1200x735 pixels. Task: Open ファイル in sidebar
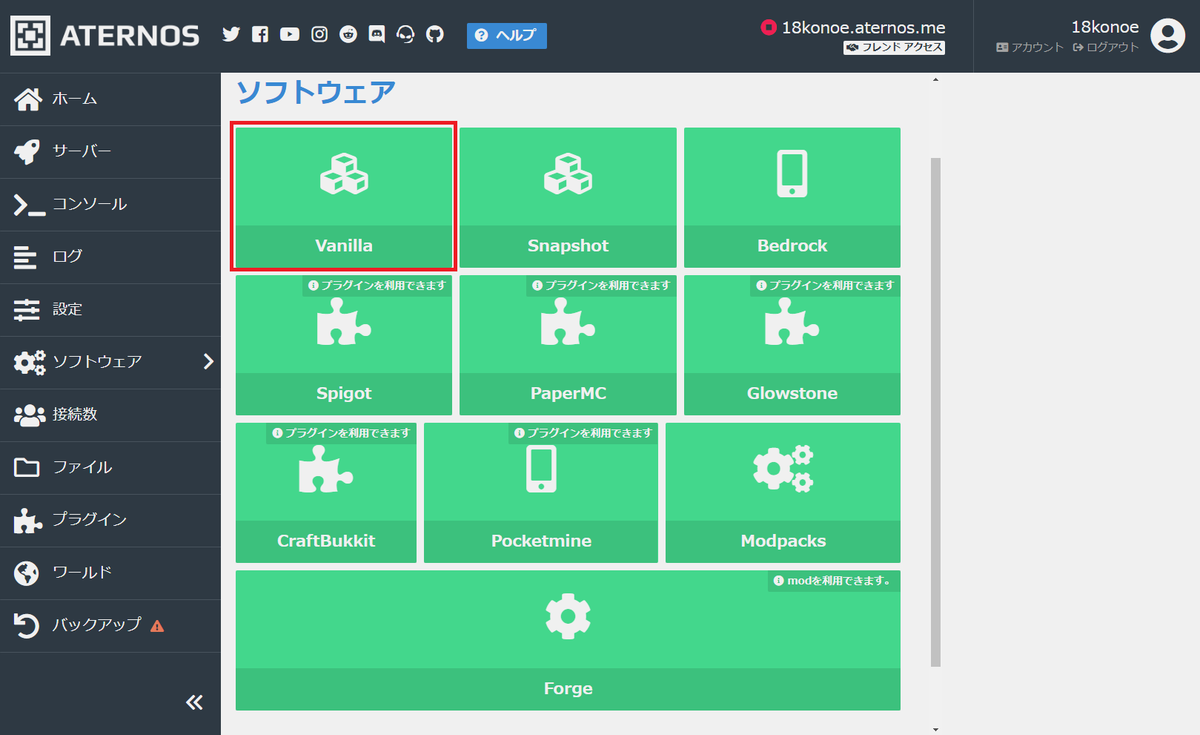[x=110, y=468]
